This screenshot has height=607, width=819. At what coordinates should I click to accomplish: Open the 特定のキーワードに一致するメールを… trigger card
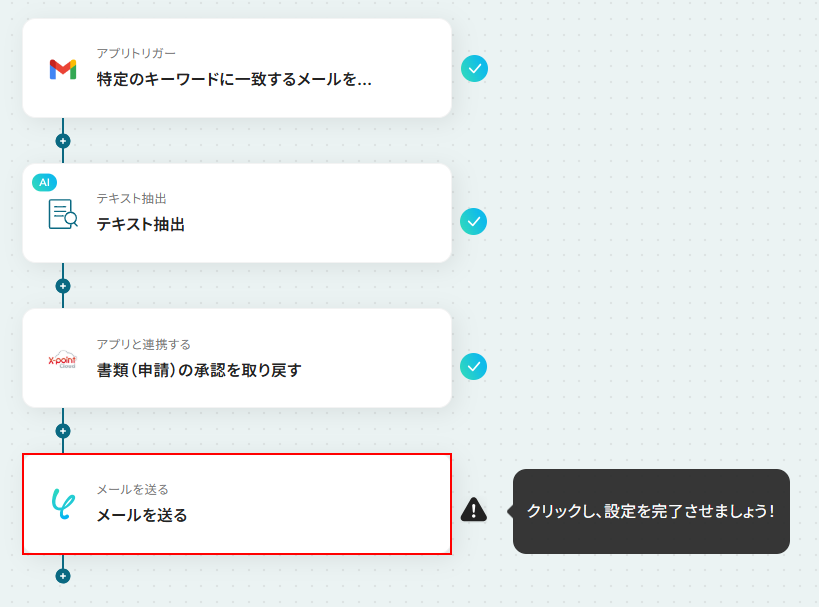coord(237,68)
